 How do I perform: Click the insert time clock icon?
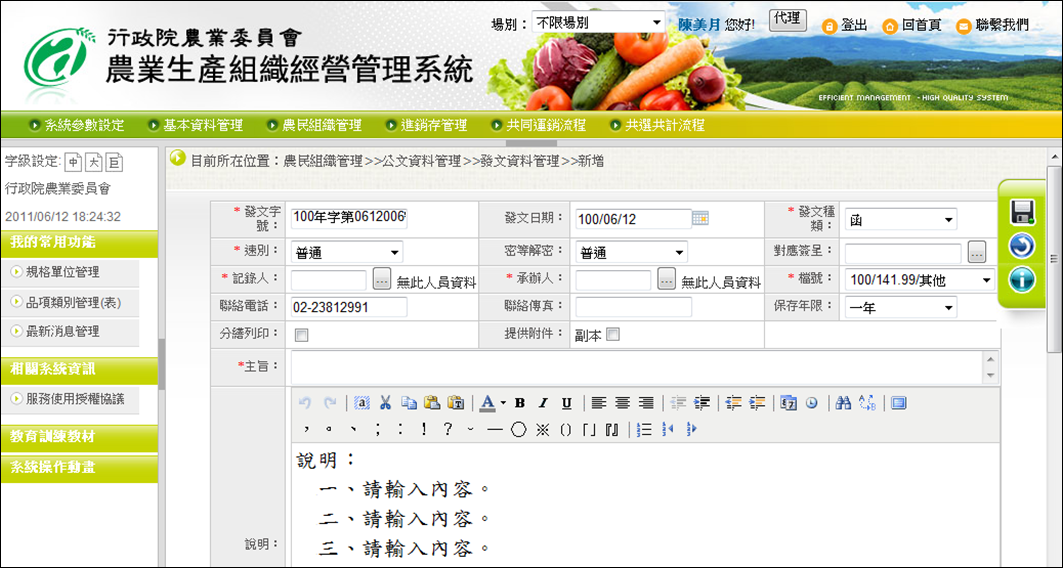[811, 403]
